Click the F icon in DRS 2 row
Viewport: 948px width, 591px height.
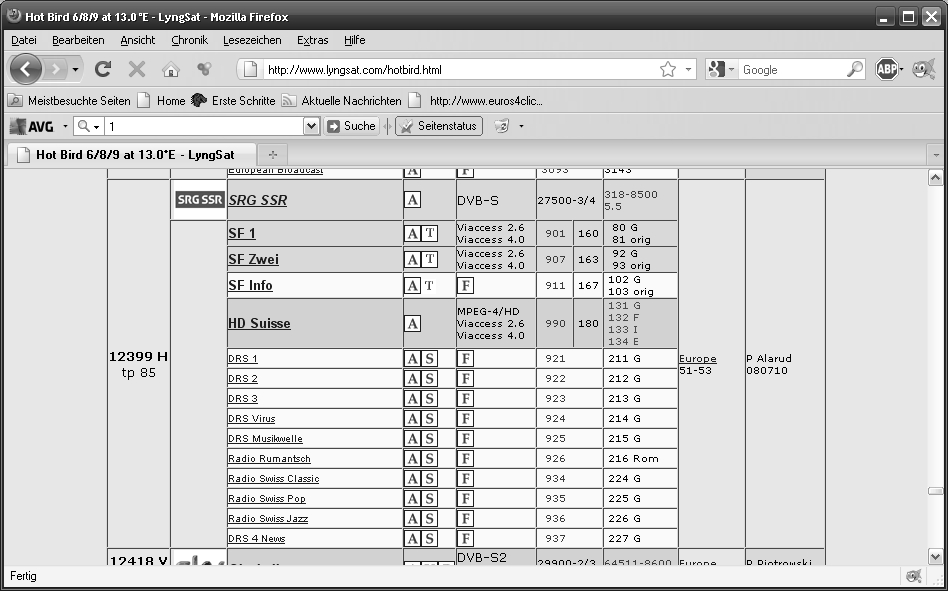click(x=465, y=378)
